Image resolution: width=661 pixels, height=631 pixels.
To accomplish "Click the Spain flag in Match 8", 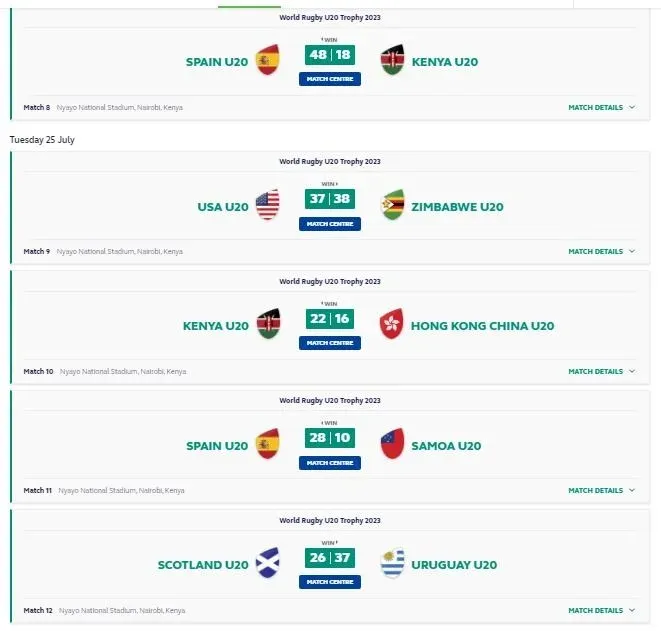I will (x=267, y=61).
